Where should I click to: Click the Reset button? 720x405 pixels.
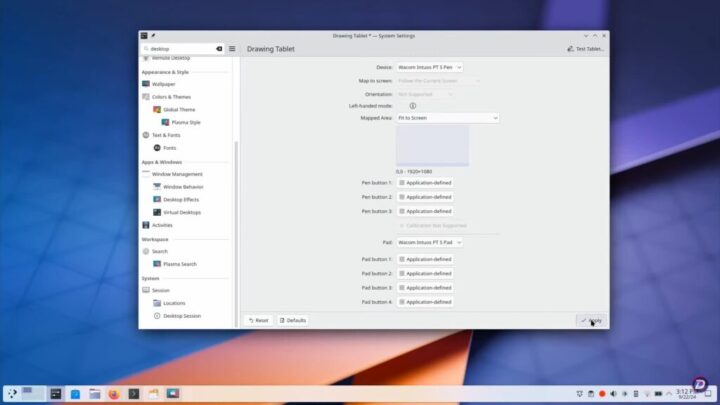pos(259,321)
